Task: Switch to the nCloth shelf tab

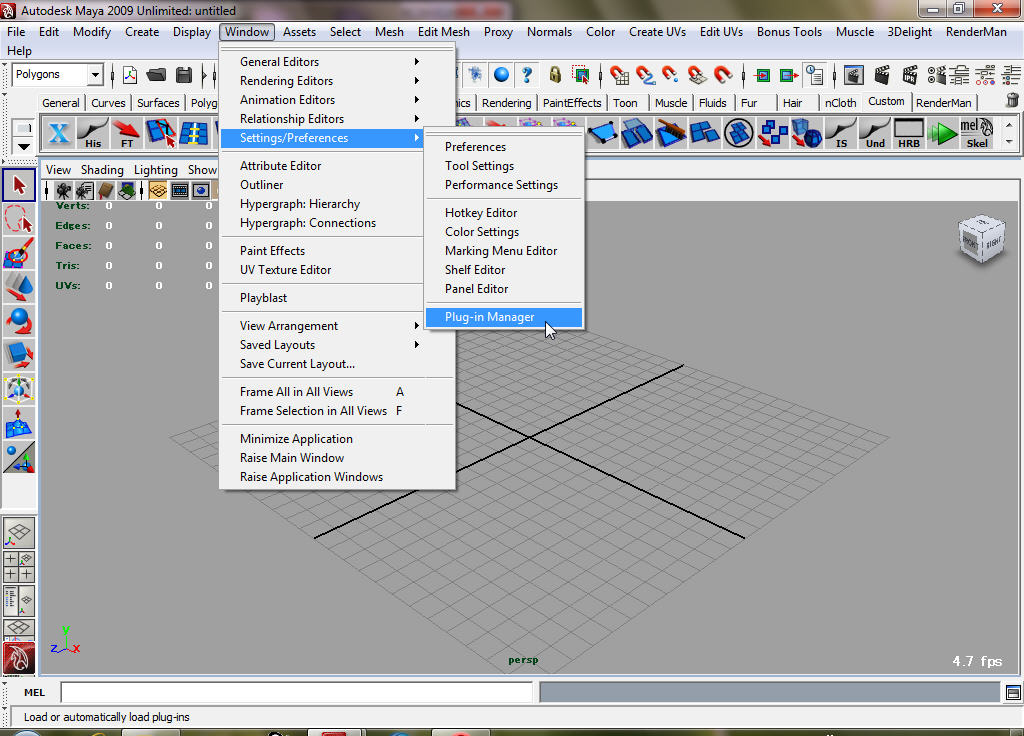Action: 840,103
